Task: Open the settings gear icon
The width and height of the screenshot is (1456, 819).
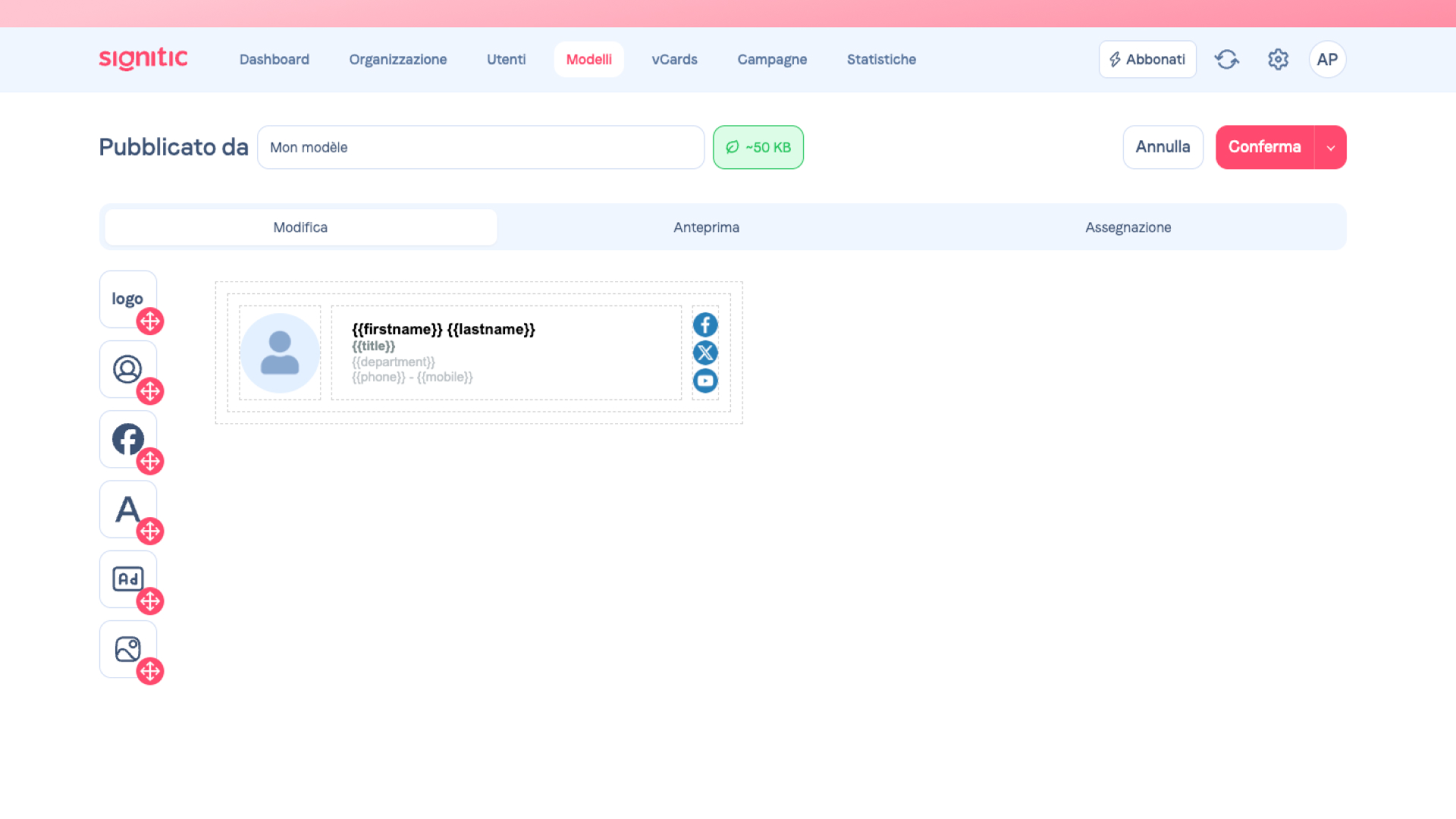Action: click(x=1278, y=59)
